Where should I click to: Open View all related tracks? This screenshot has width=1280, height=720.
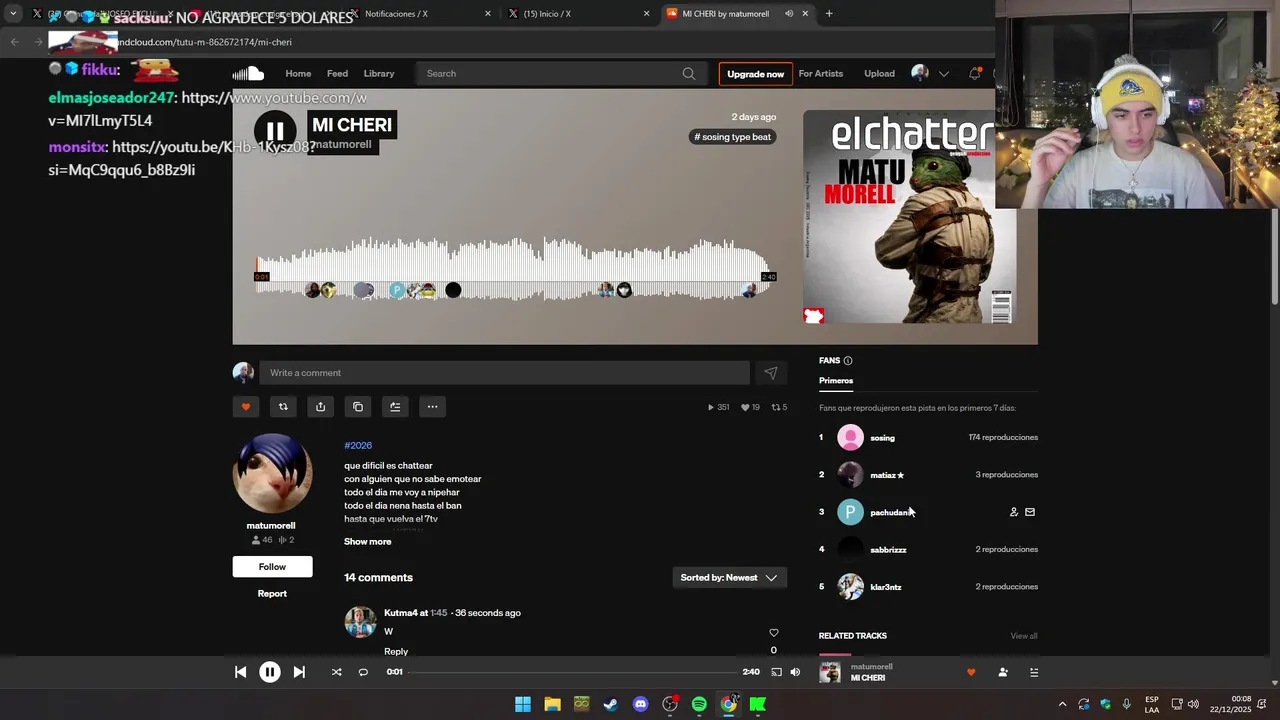pos(1024,636)
